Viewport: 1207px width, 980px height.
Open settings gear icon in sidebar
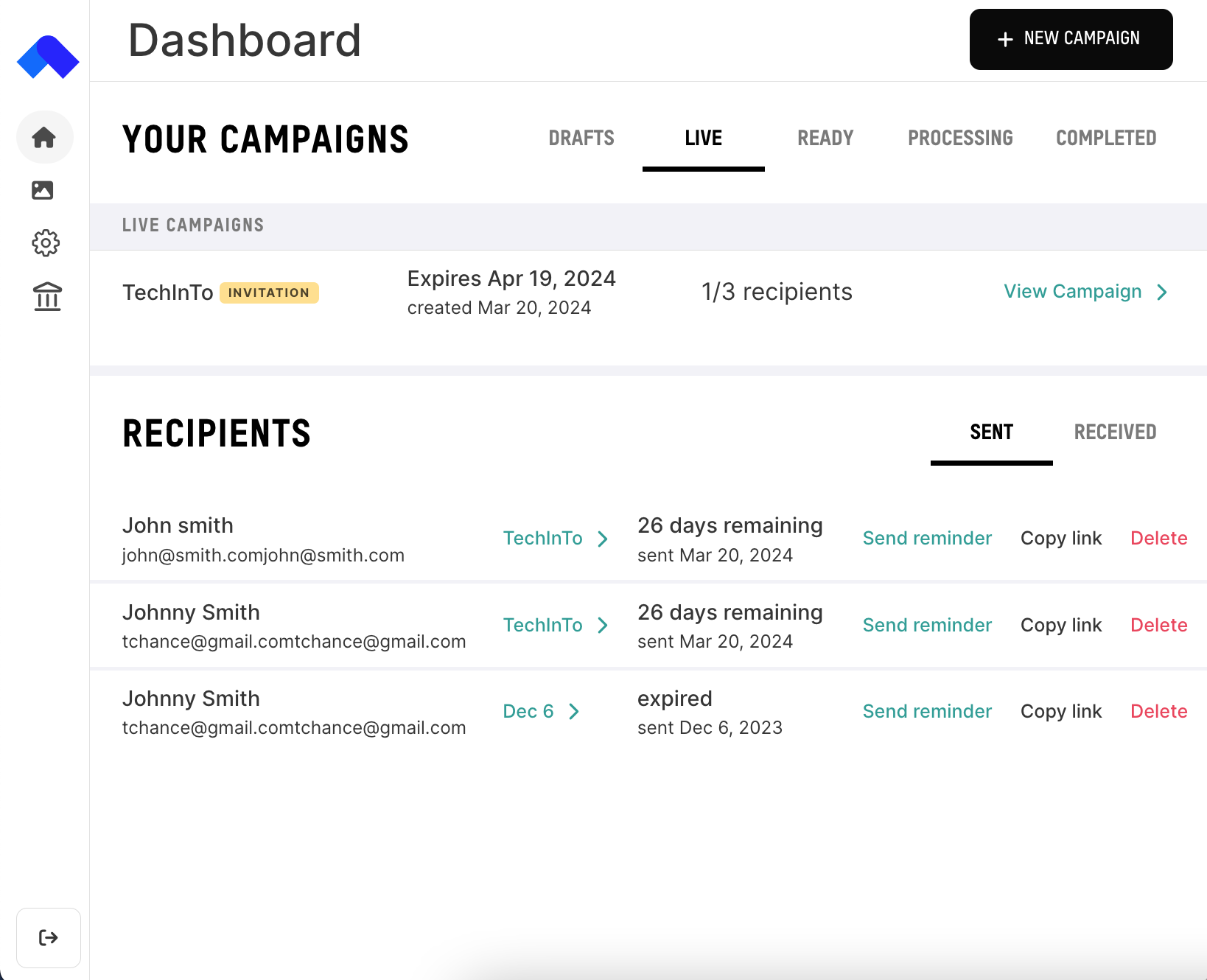pos(46,243)
